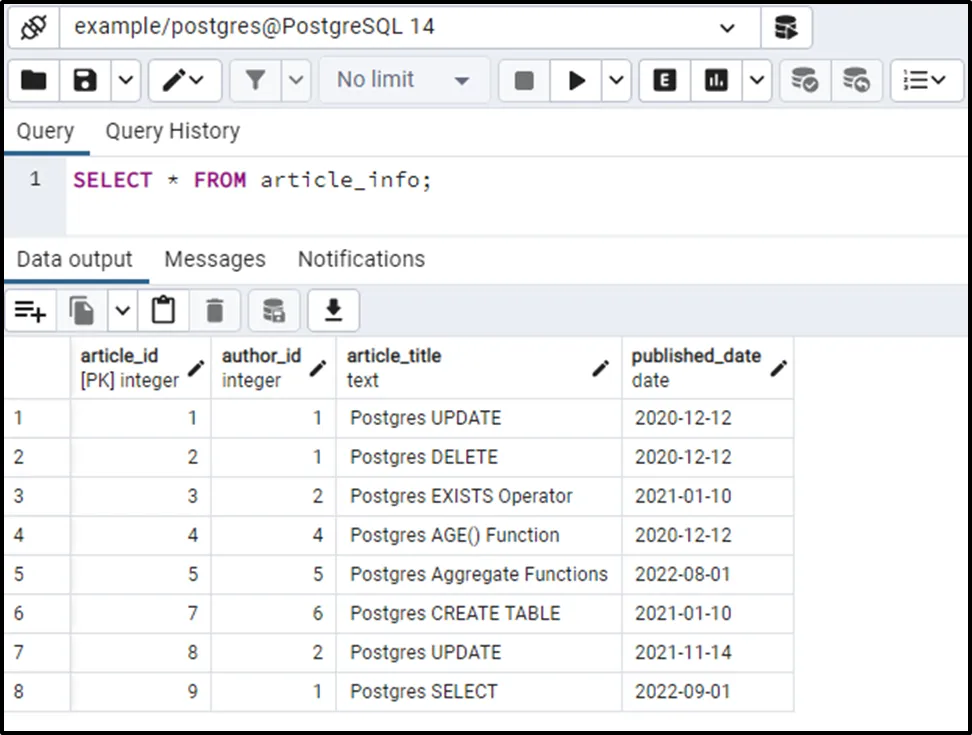
Task: Open the No limit rows dropdown
Action: tap(404, 81)
